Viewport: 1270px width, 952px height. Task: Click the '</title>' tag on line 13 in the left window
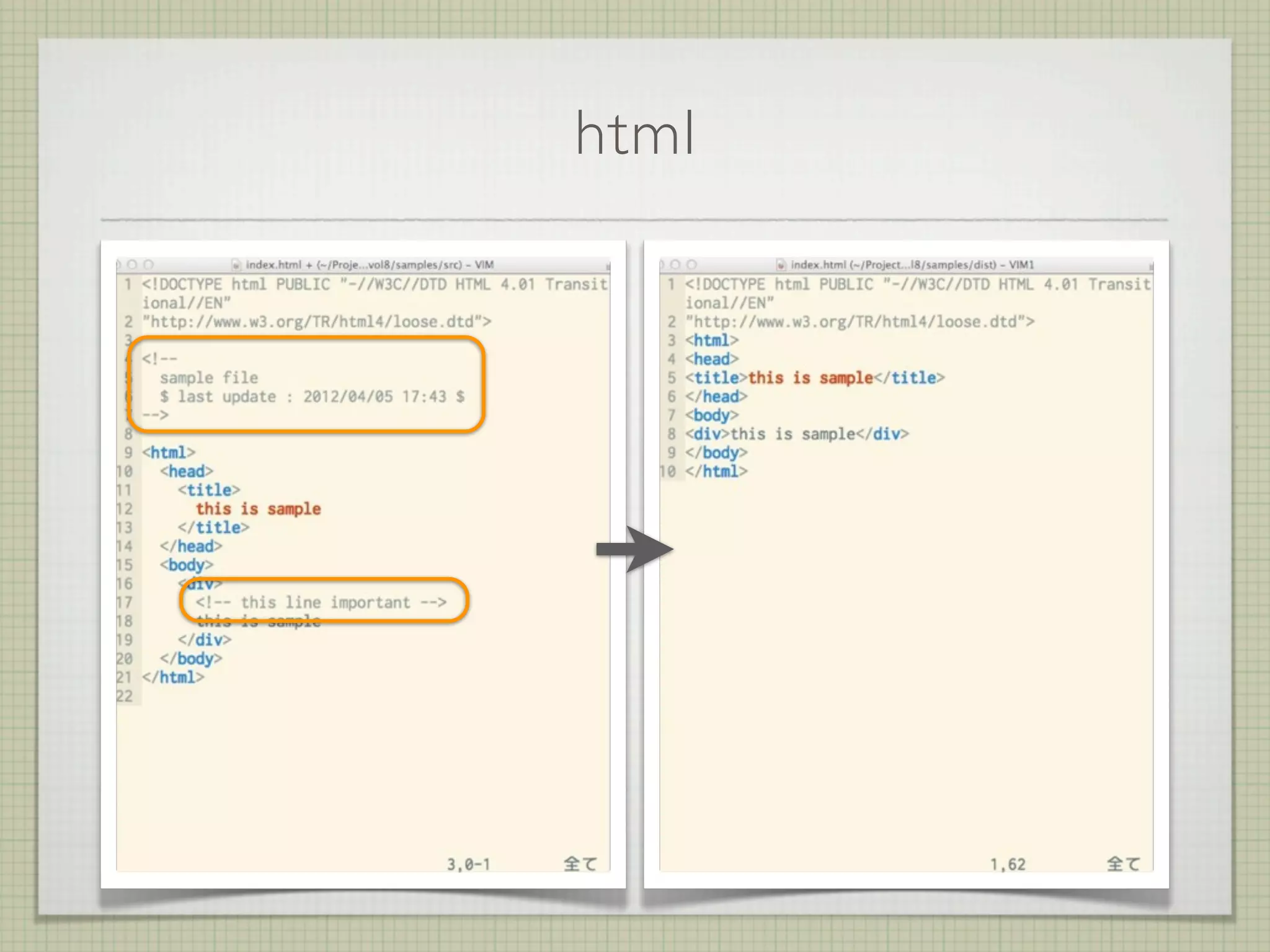(x=213, y=527)
